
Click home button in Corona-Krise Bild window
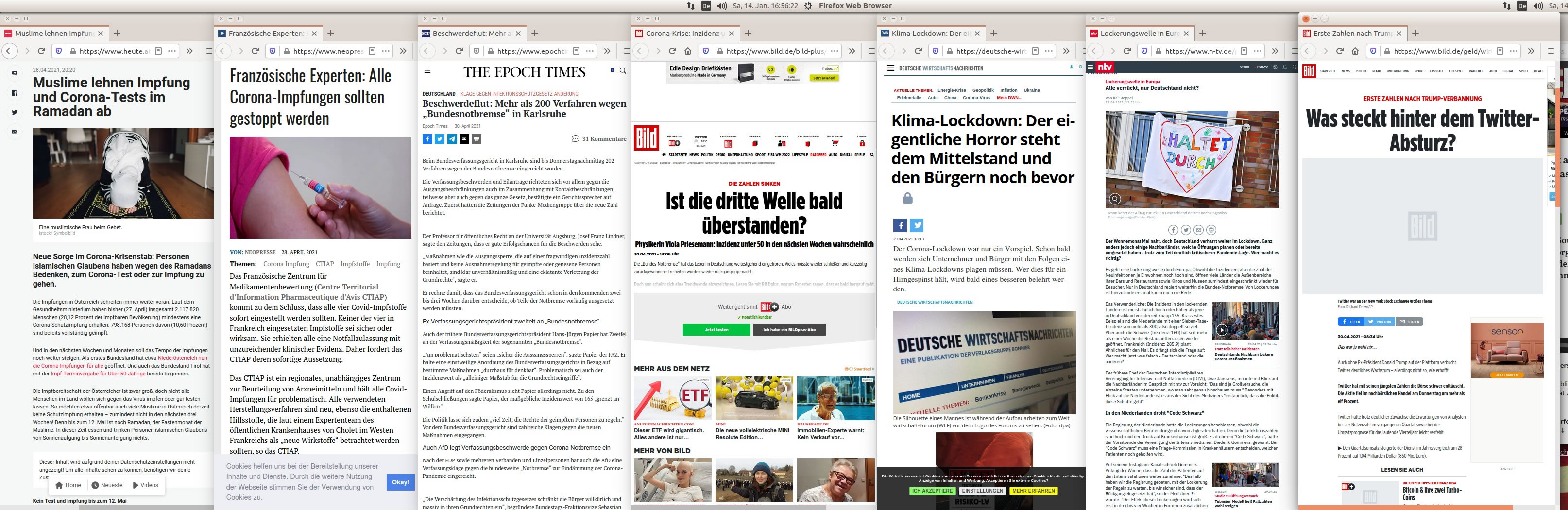[688, 51]
